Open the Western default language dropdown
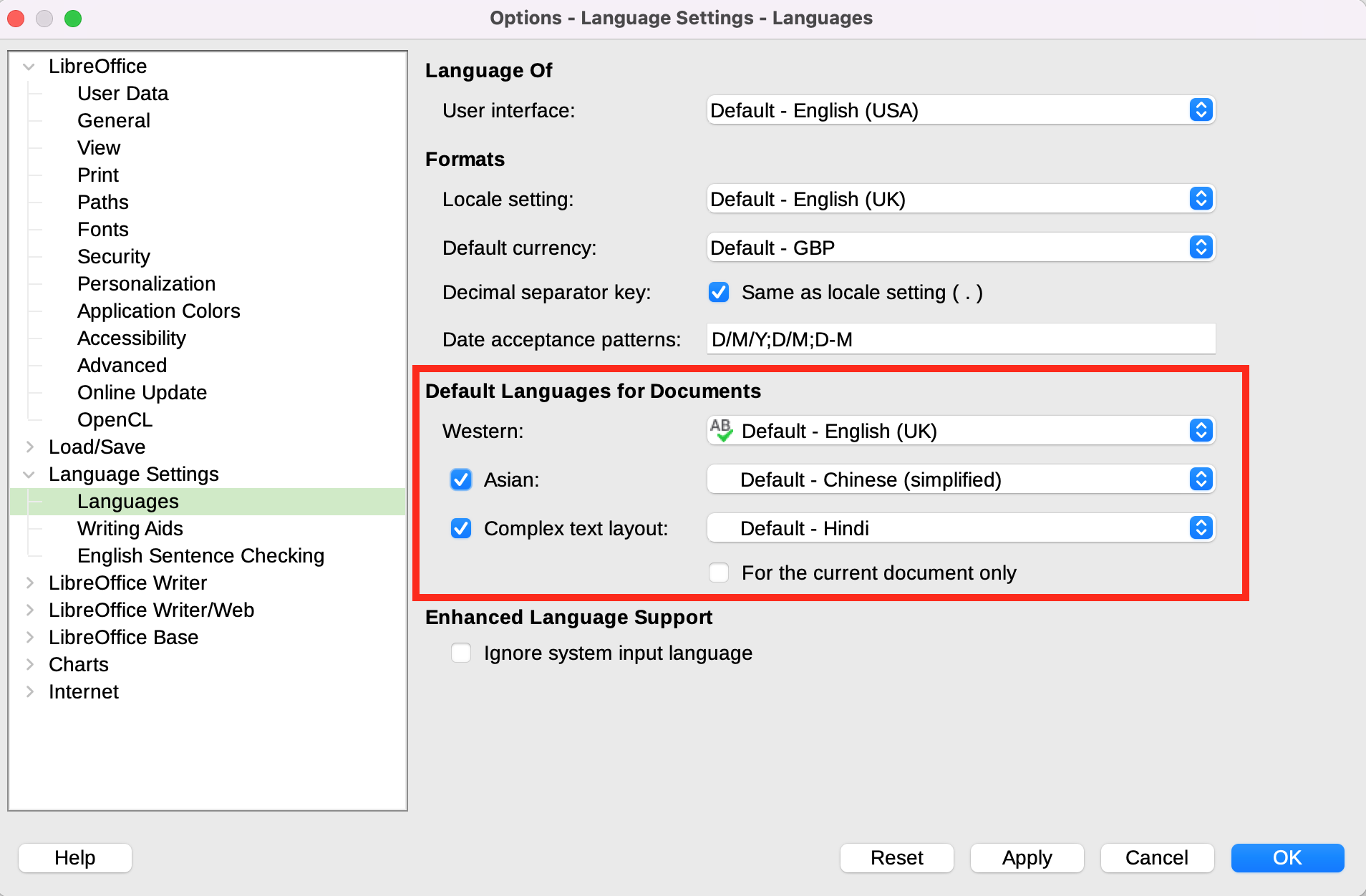Screen dimensions: 1366x896 tap(961, 430)
